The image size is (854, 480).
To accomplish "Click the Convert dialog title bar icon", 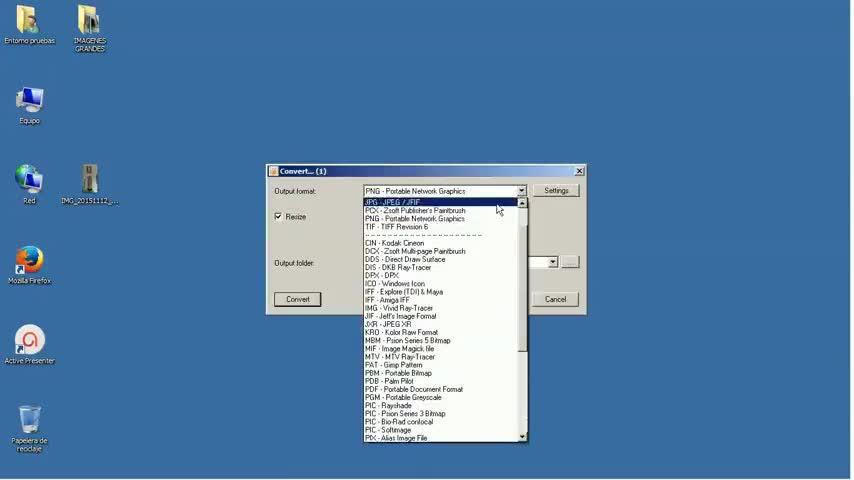I will coord(273,171).
